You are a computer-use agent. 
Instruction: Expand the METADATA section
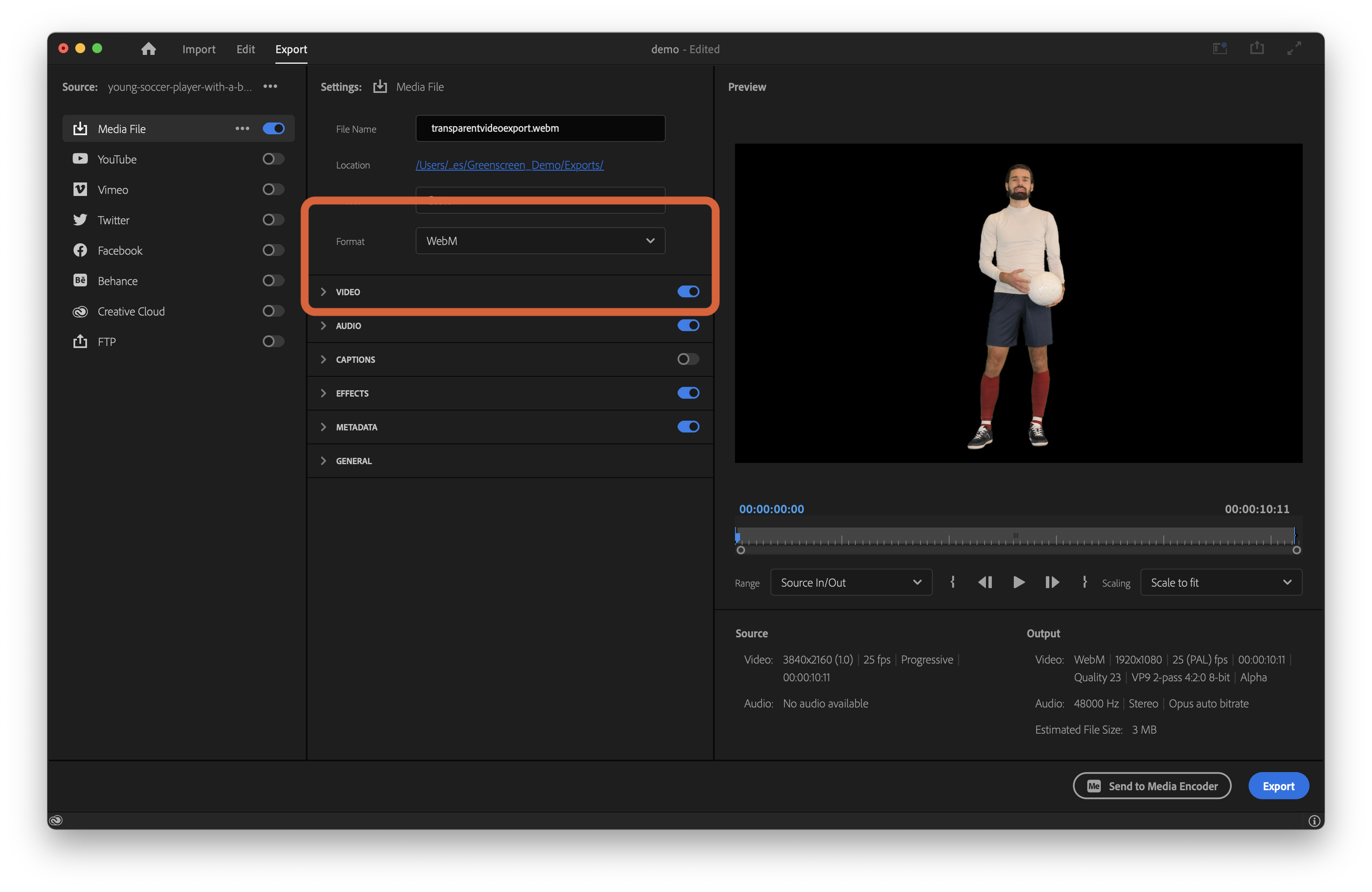(324, 427)
